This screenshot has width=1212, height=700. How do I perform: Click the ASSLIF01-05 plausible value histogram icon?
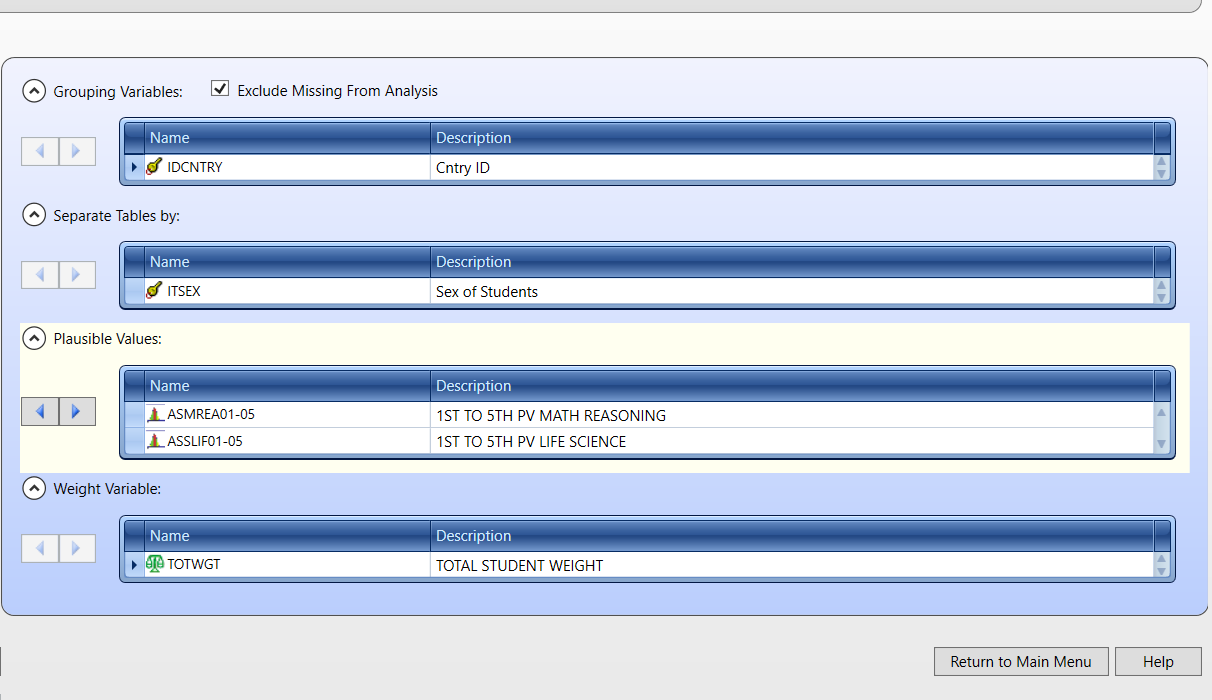point(155,441)
